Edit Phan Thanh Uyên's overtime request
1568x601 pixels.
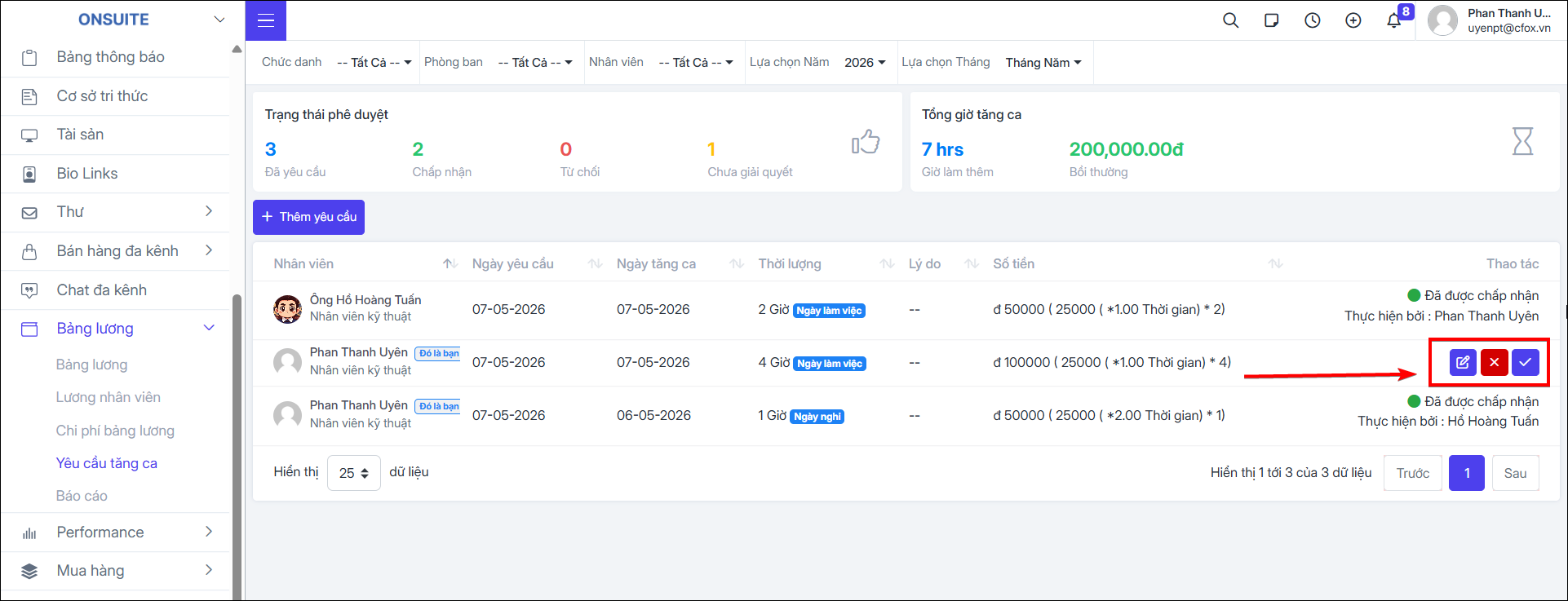click(x=1463, y=362)
